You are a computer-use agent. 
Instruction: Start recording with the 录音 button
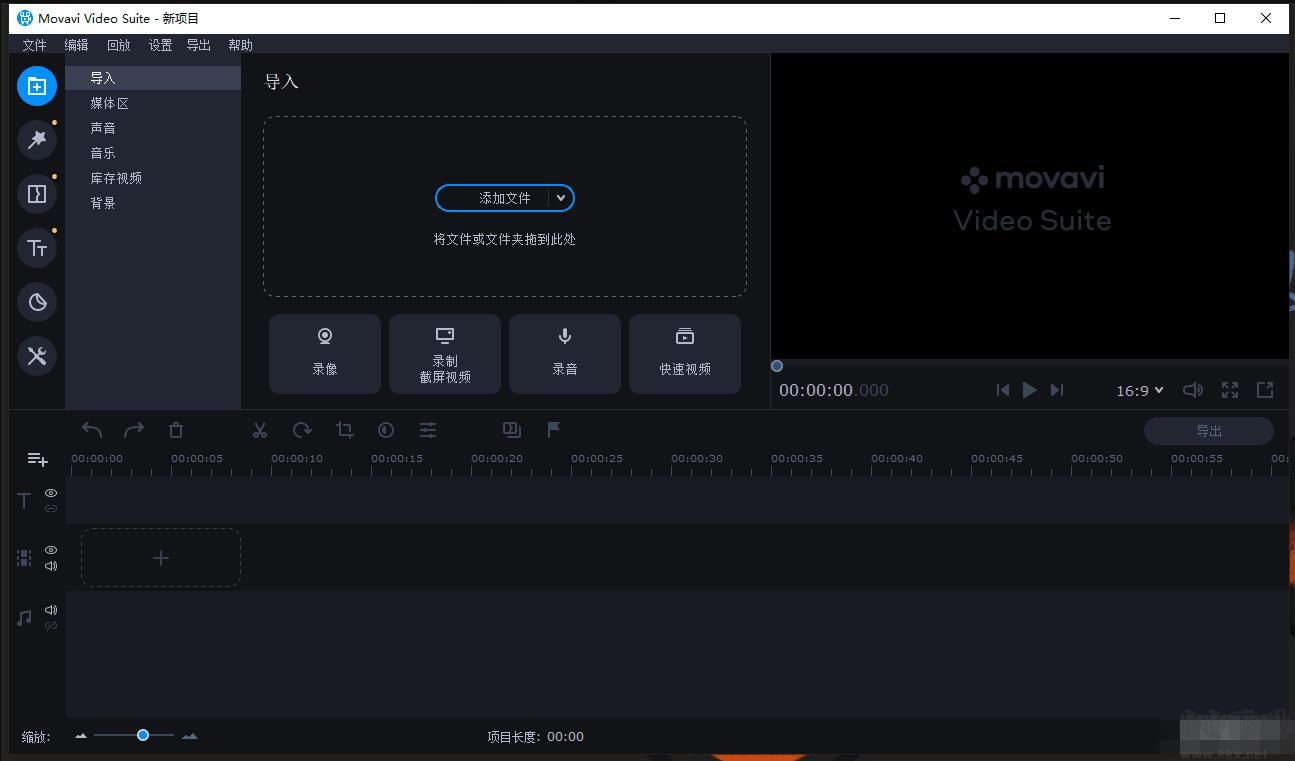coord(564,353)
